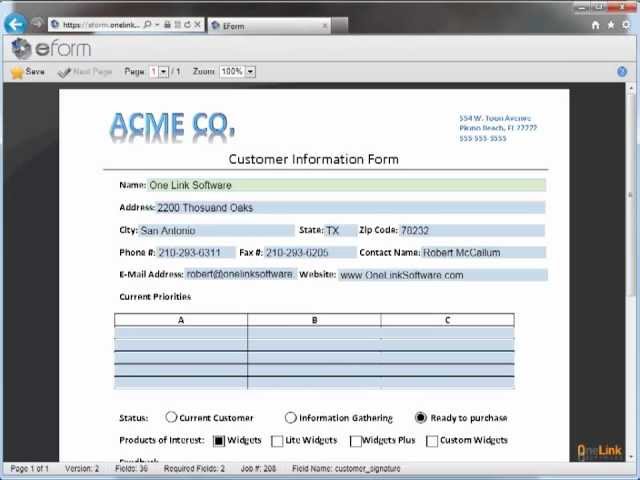Screen dimensions: 640x480
Task: Check the Lite Widgets checkbox
Action: [277, 441]
